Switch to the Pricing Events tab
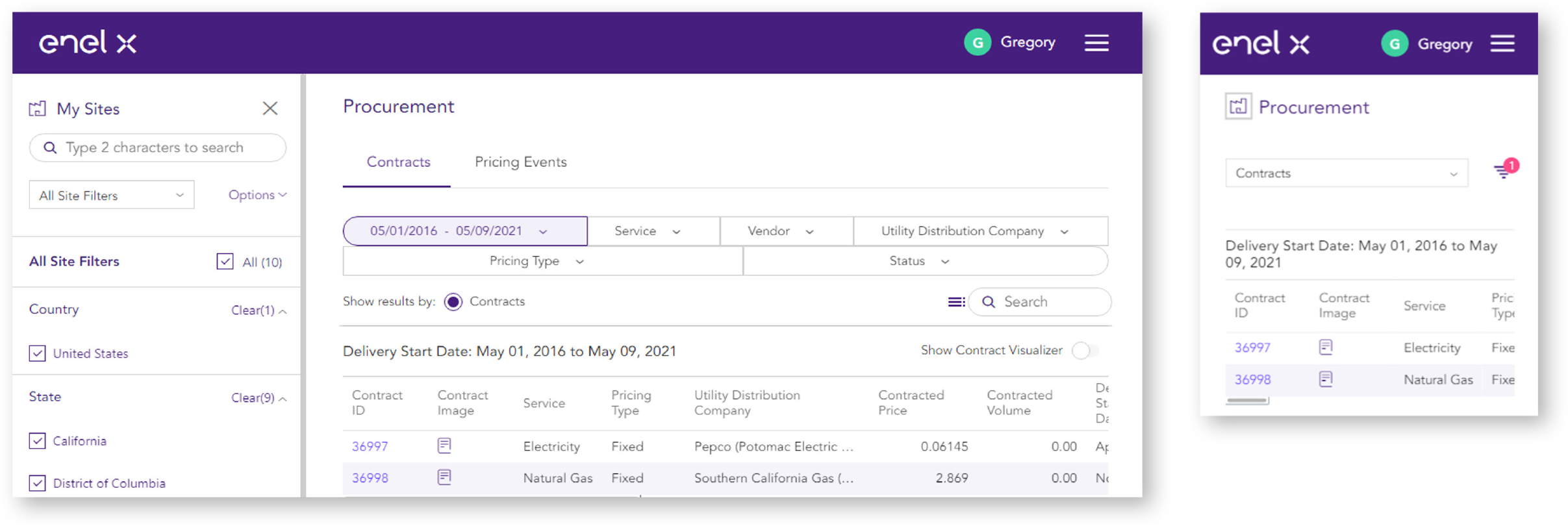This screenshot has width=1568, height=526. pos(520,162)
